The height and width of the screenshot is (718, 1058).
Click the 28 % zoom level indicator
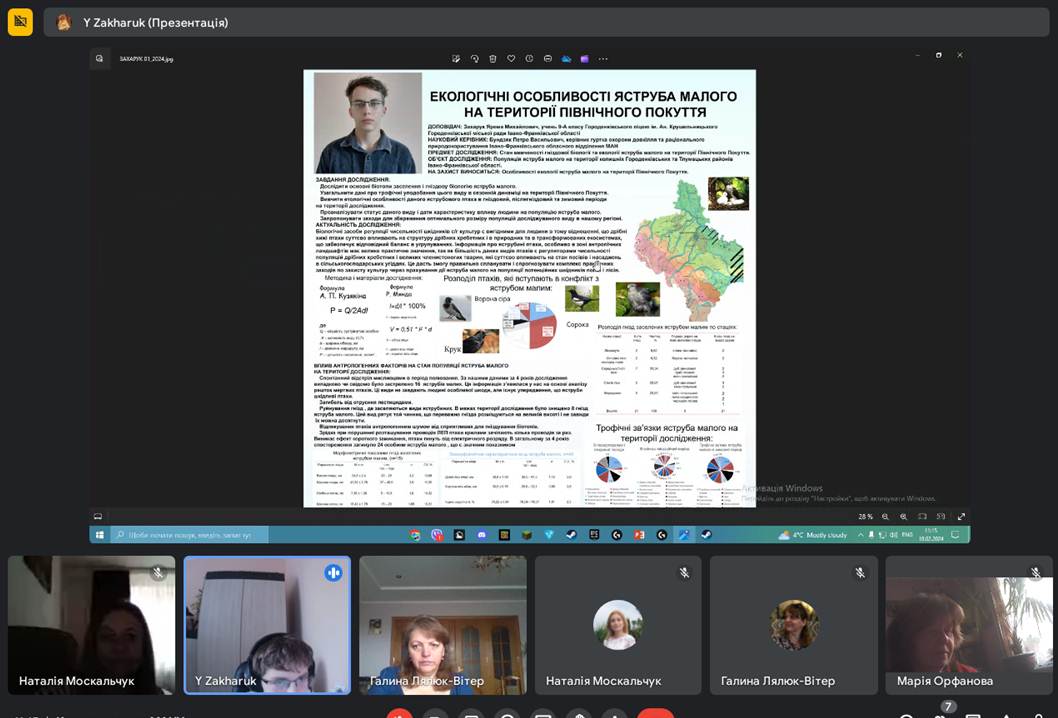coord(865,516)
